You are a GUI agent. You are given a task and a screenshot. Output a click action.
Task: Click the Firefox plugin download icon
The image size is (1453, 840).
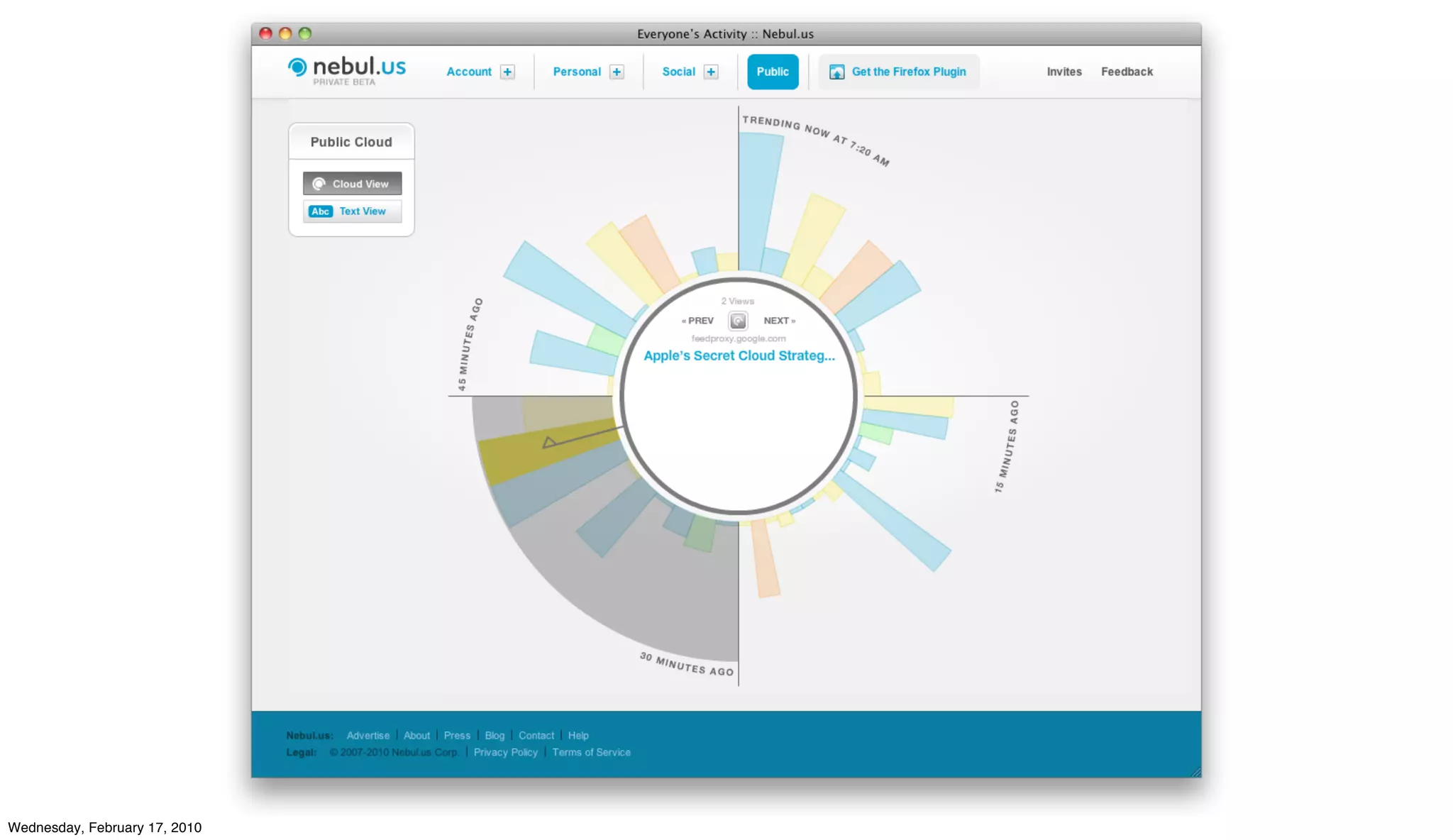(x=837, y=72)
